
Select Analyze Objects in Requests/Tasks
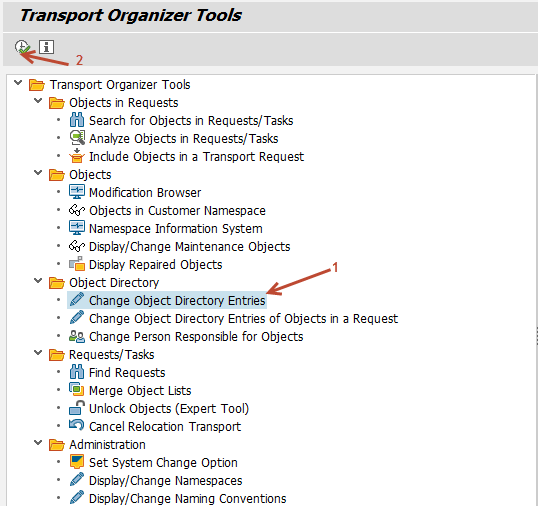coord(184,139)
